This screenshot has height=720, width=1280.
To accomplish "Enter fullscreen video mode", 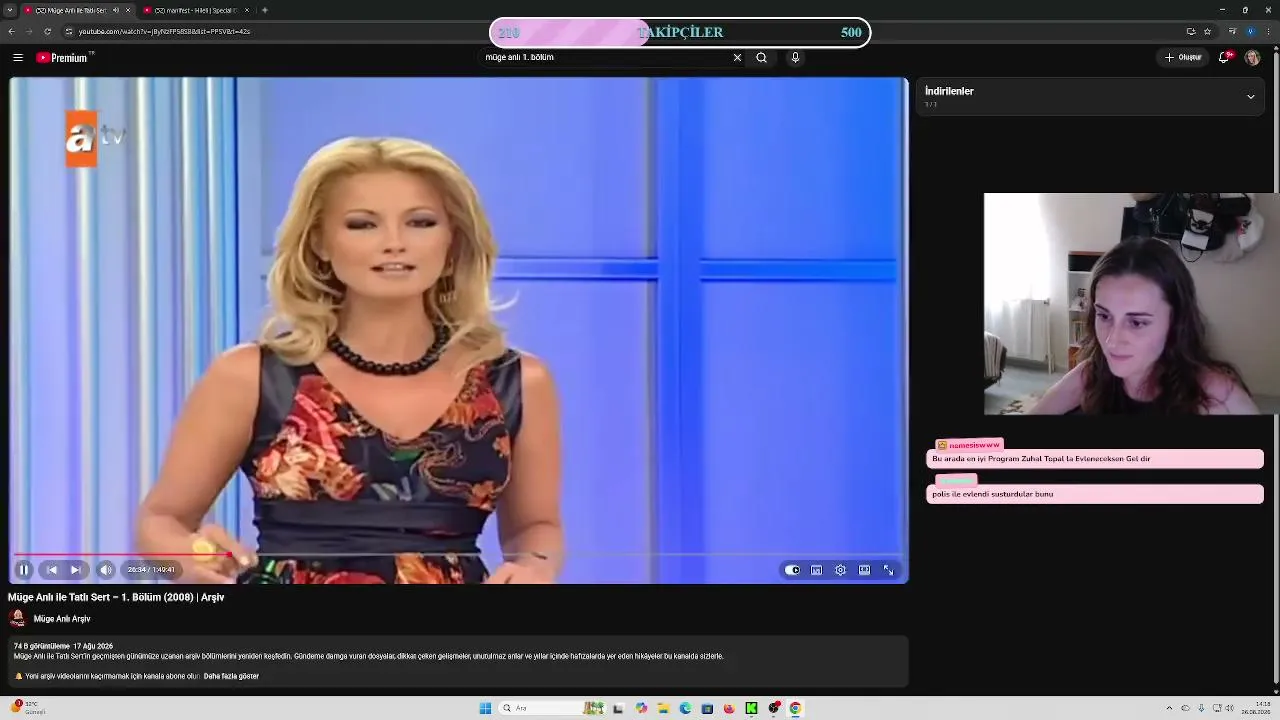I will [x=888, y=570].
